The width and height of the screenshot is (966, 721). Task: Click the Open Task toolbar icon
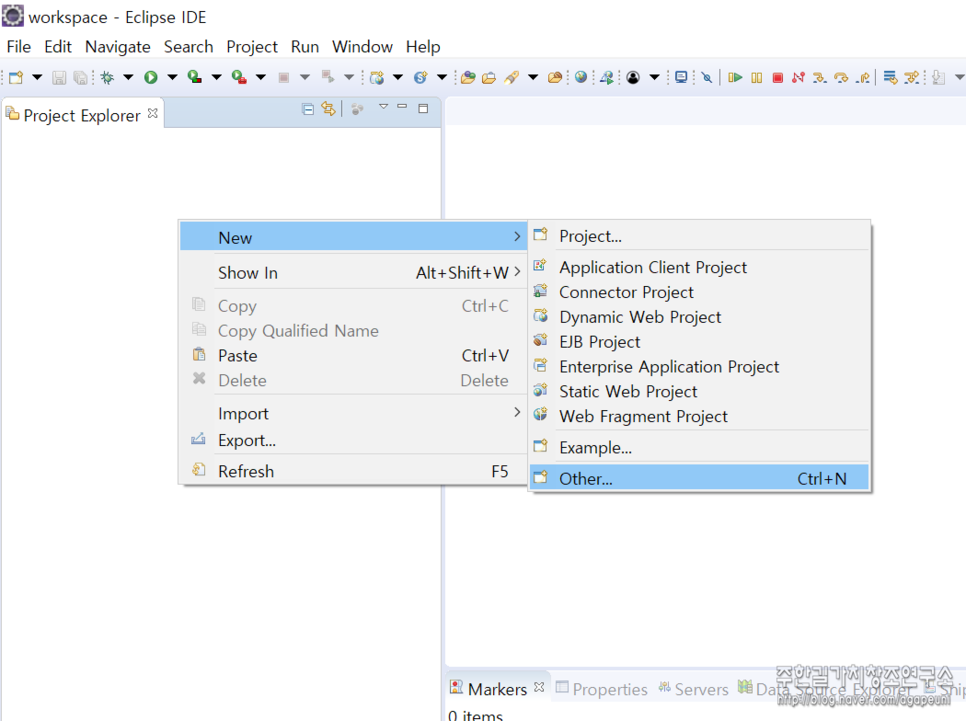tap(489, 77)
